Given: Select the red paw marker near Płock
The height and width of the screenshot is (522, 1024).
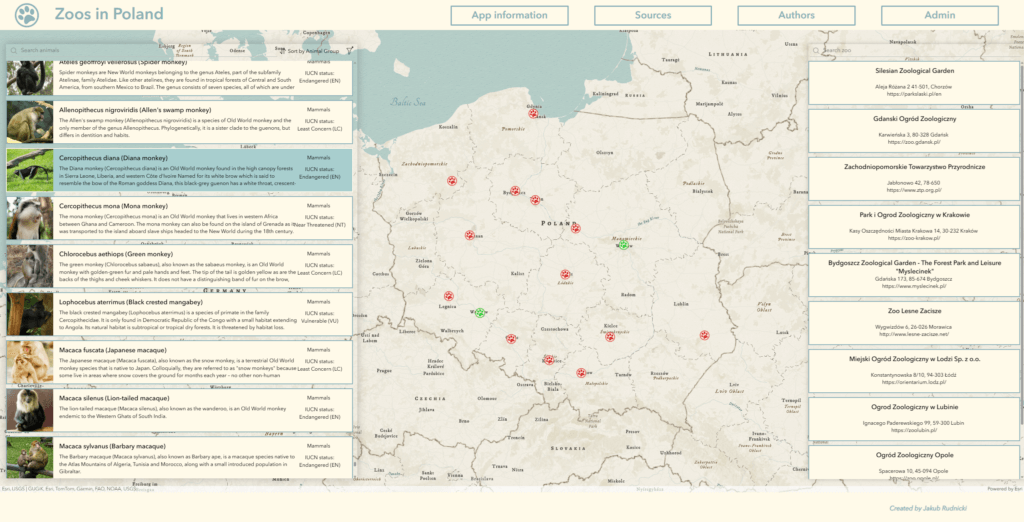Looking at the screenshot, I should (x=575, y=228).
